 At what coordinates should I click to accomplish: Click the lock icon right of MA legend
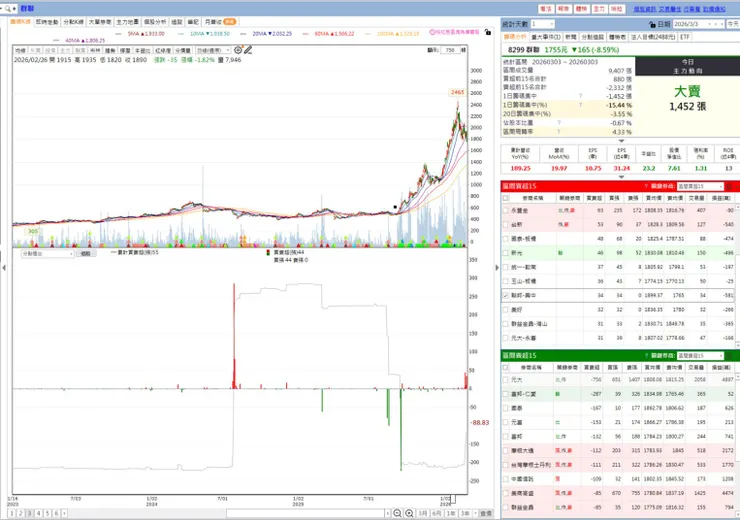[x=488, y=32]
